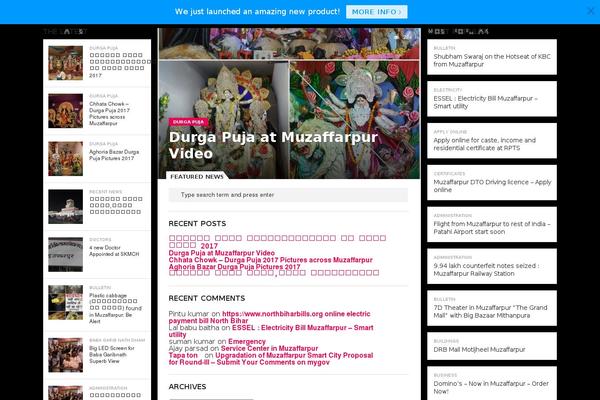Click the MORE INFO button in banner
The width and height of the screenshot is (600, 400).
pos(377,12)
